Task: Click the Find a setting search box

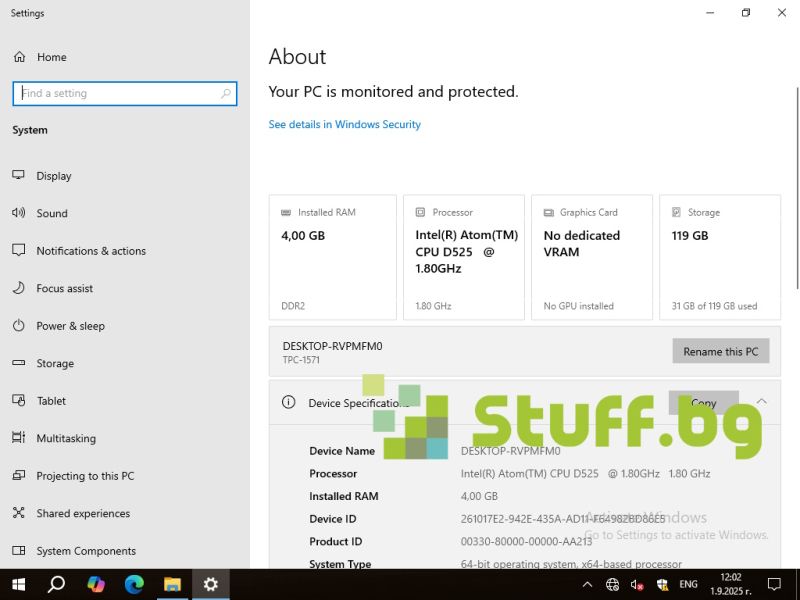Action: click(120, 93)
